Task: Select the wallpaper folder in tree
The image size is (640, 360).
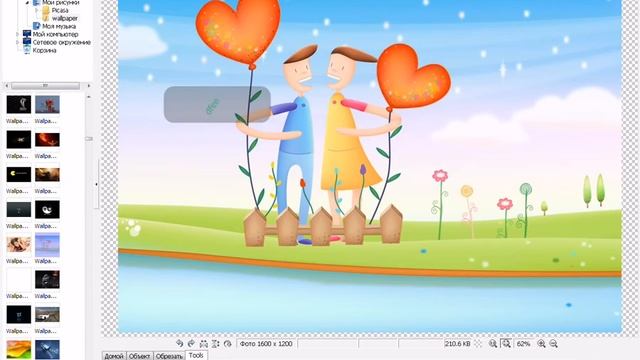Action: click(x=65, y=18)
